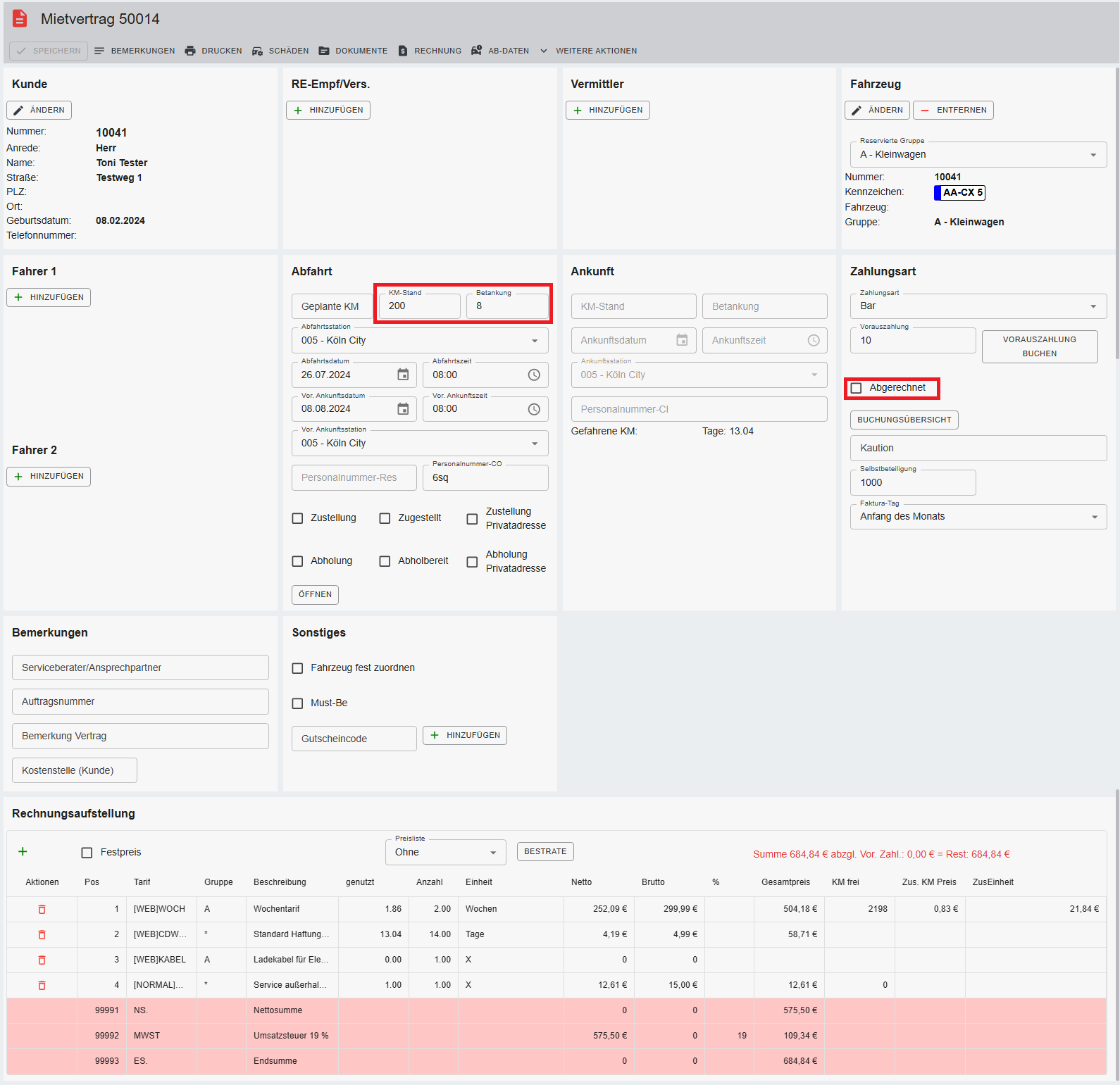Check Fahrzeug fest zuordnen
This screenshot has width=1120, height=1085.
tap(298, 668)
